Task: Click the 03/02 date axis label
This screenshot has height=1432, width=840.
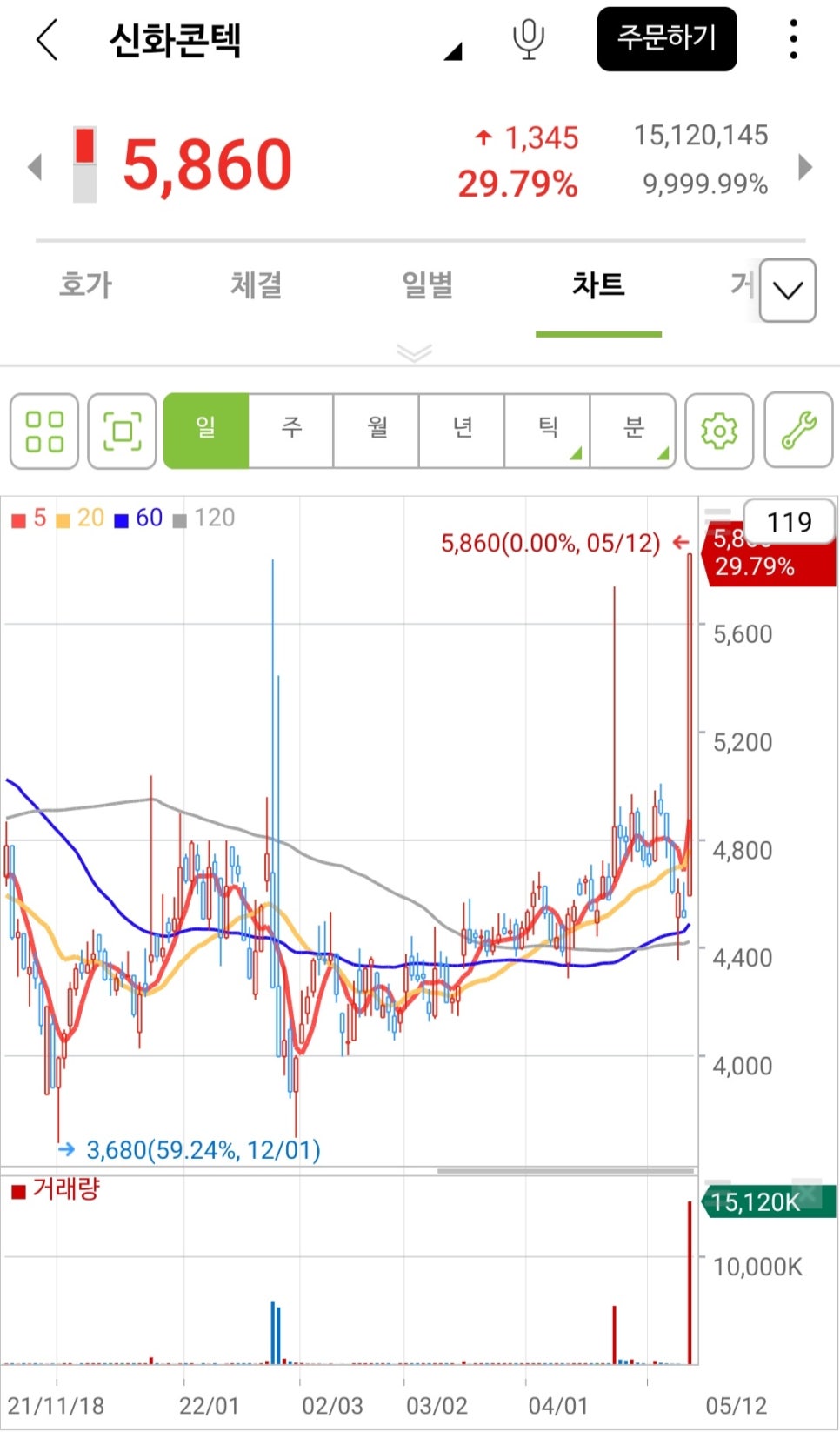Action: (437, 1406)
